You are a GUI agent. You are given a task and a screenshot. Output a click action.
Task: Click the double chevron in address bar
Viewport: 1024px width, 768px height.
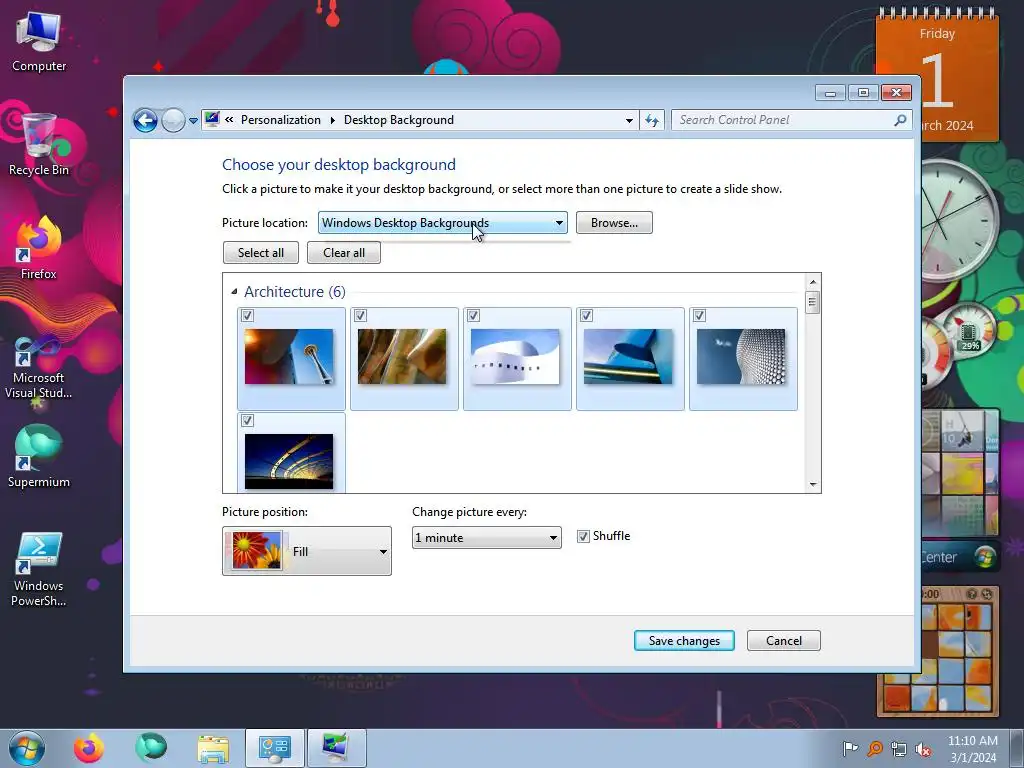click(x=229, y=120)
